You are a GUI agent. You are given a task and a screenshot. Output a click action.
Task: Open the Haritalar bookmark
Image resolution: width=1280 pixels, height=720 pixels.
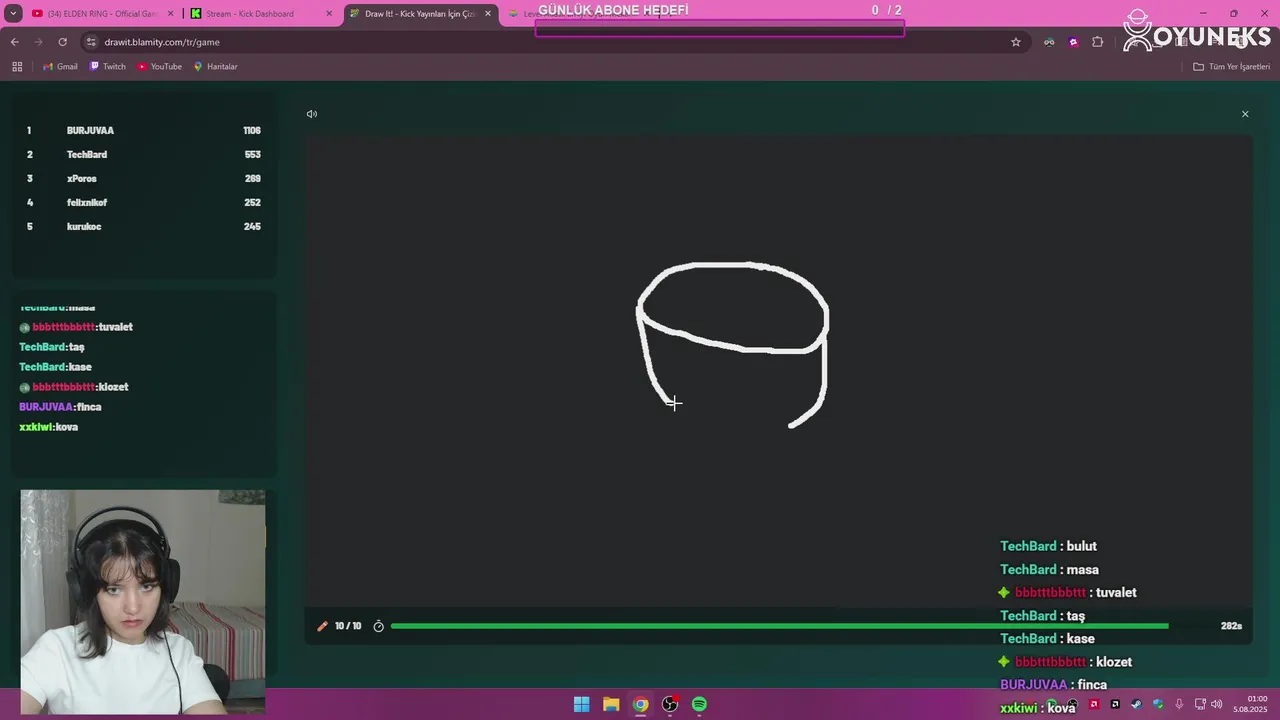215,67
